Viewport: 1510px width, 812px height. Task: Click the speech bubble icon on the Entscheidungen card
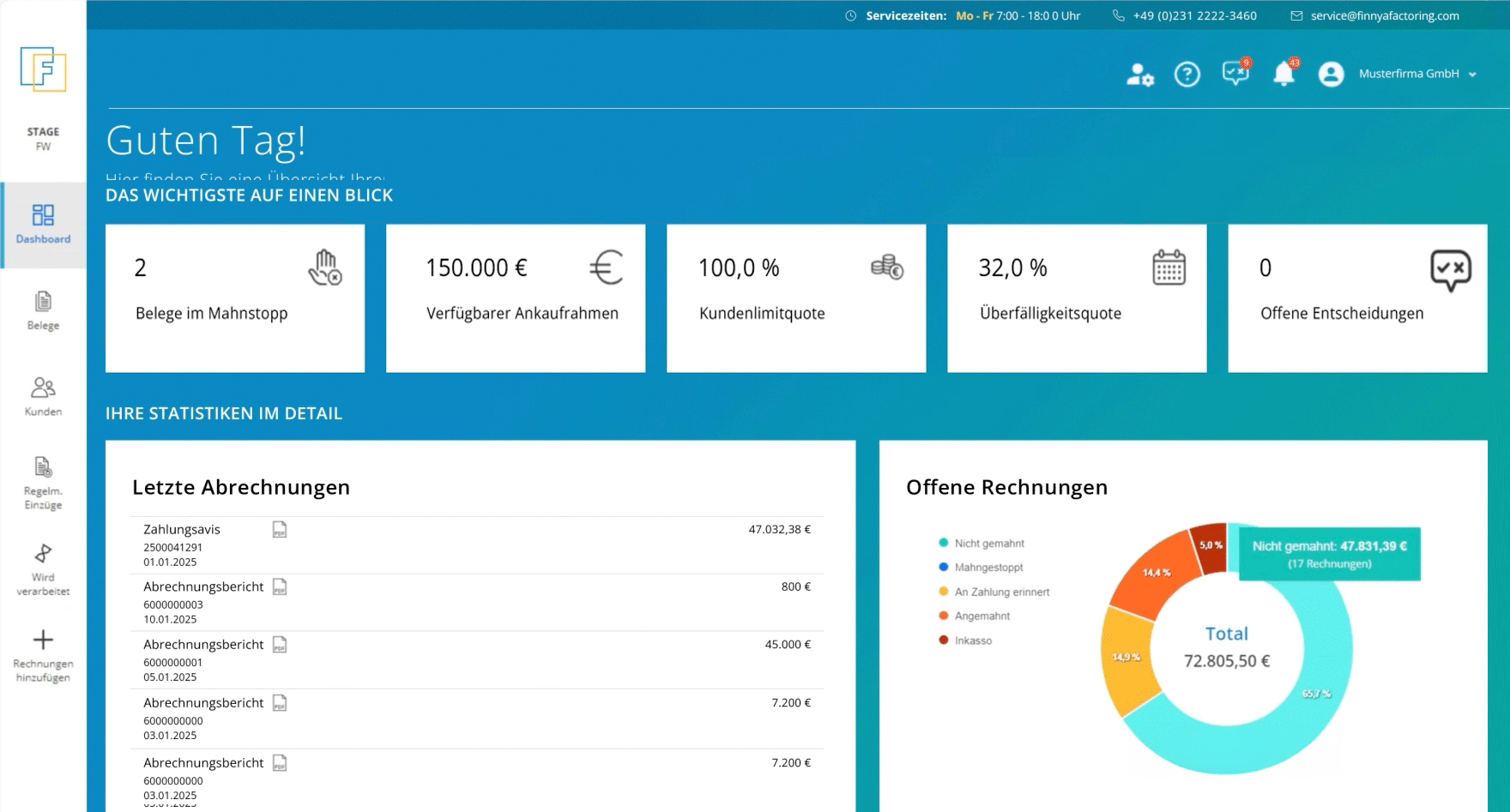(x=1451, y=270)
